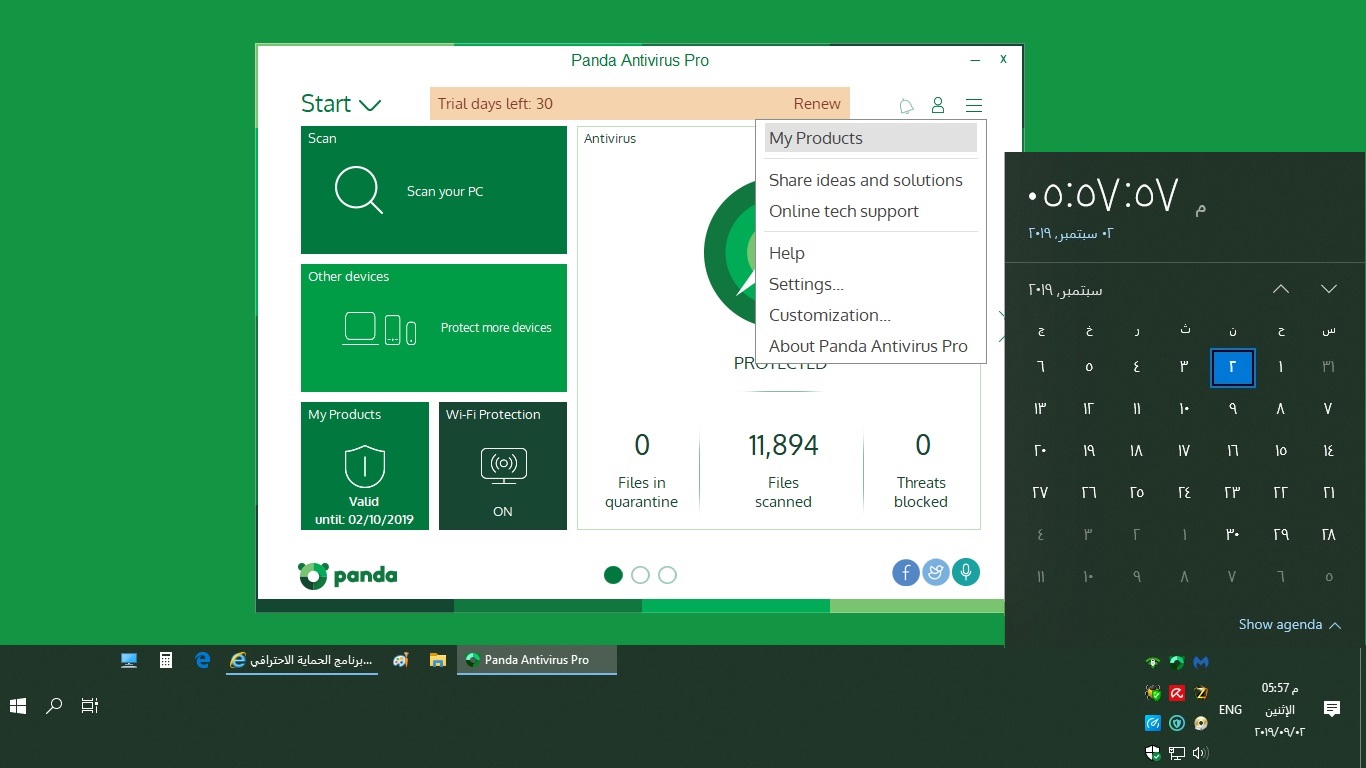The image size is (1366, 768).
Task: Click the Windows Start button
Action: (x=18, y=706)
